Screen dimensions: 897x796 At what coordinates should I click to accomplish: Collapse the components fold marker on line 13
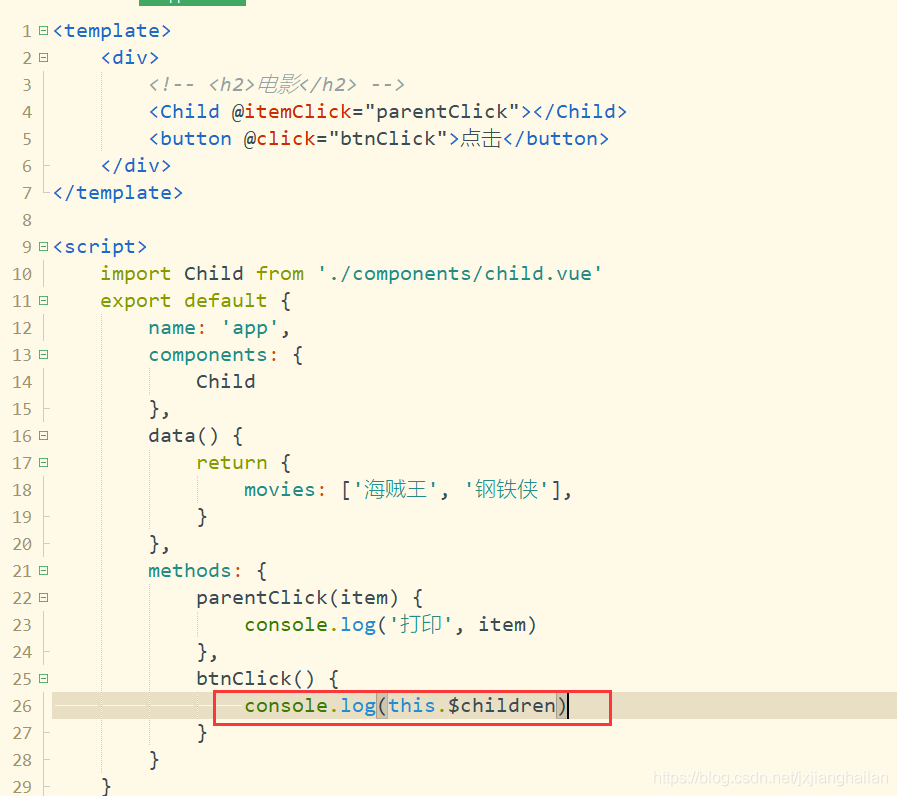click(x=43, y=355)
